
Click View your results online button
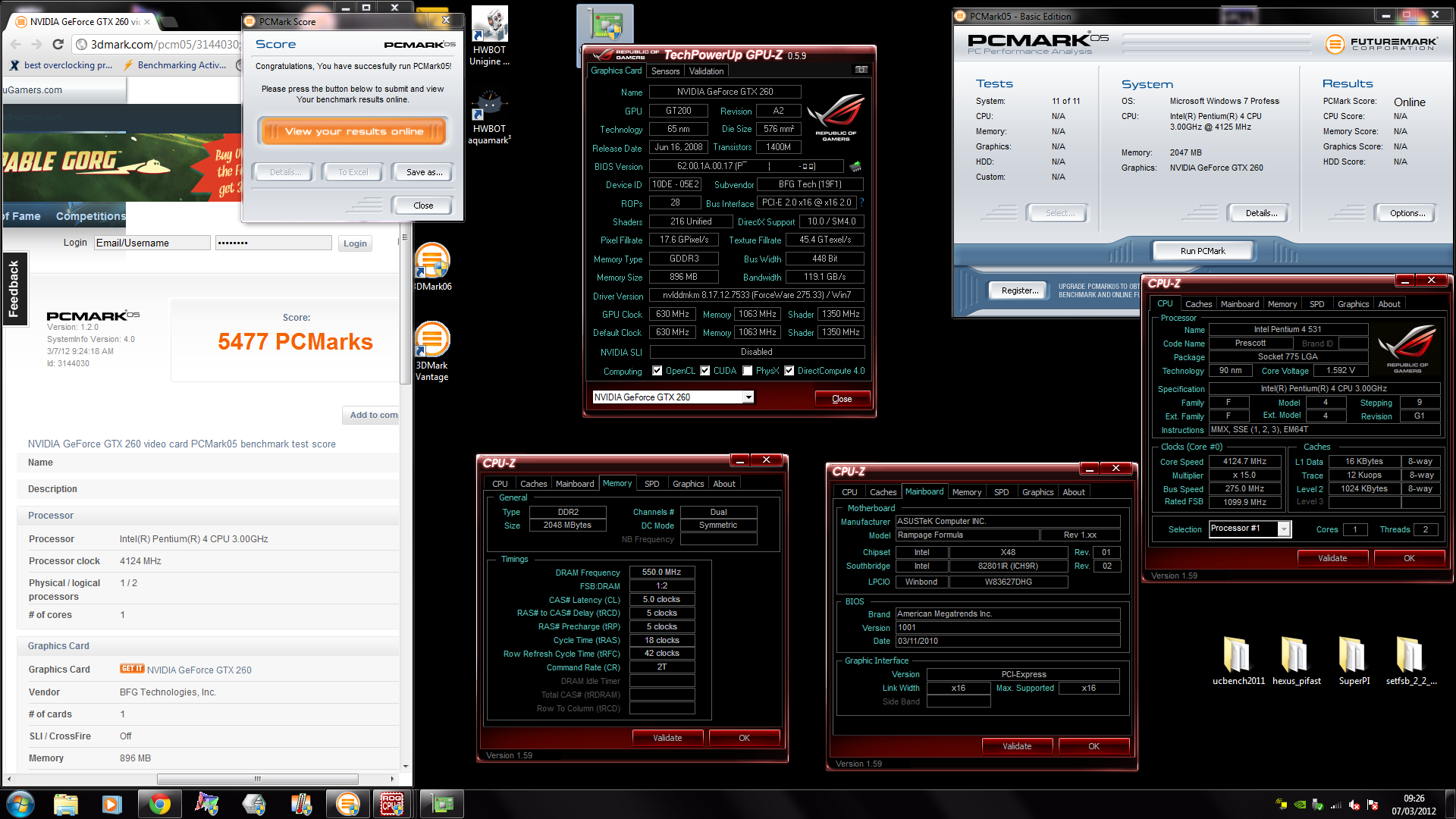pyautogui.click(x=353, y=131)
